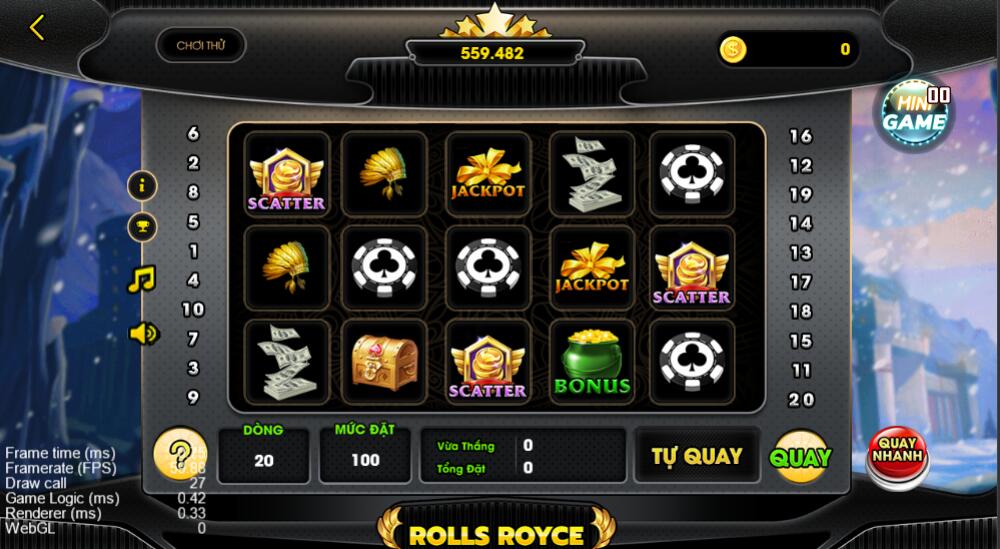1000x549 pixels.
Task: Spin the reels with the Quay button
Action: 800,457
